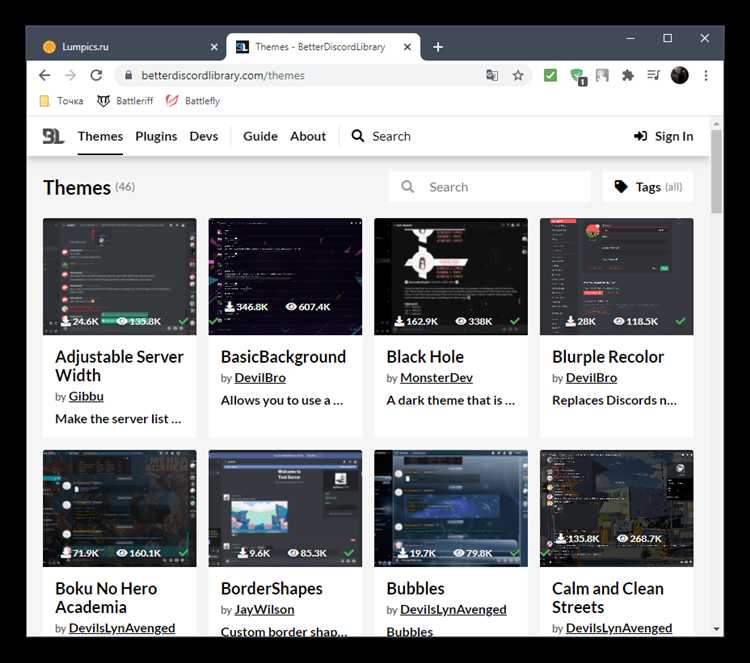The width and height of the screenshot is (750, 663).
Task: Open the Chrome extensions puzzle icon
Action: pos(628,75)
